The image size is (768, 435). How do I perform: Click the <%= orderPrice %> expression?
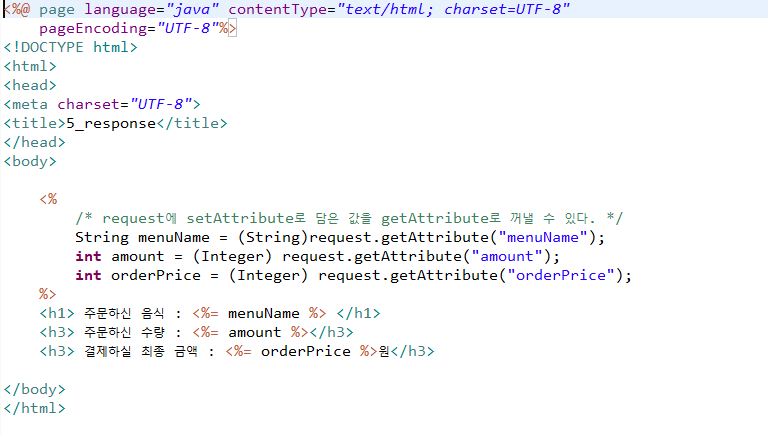[x=301, y=352]
